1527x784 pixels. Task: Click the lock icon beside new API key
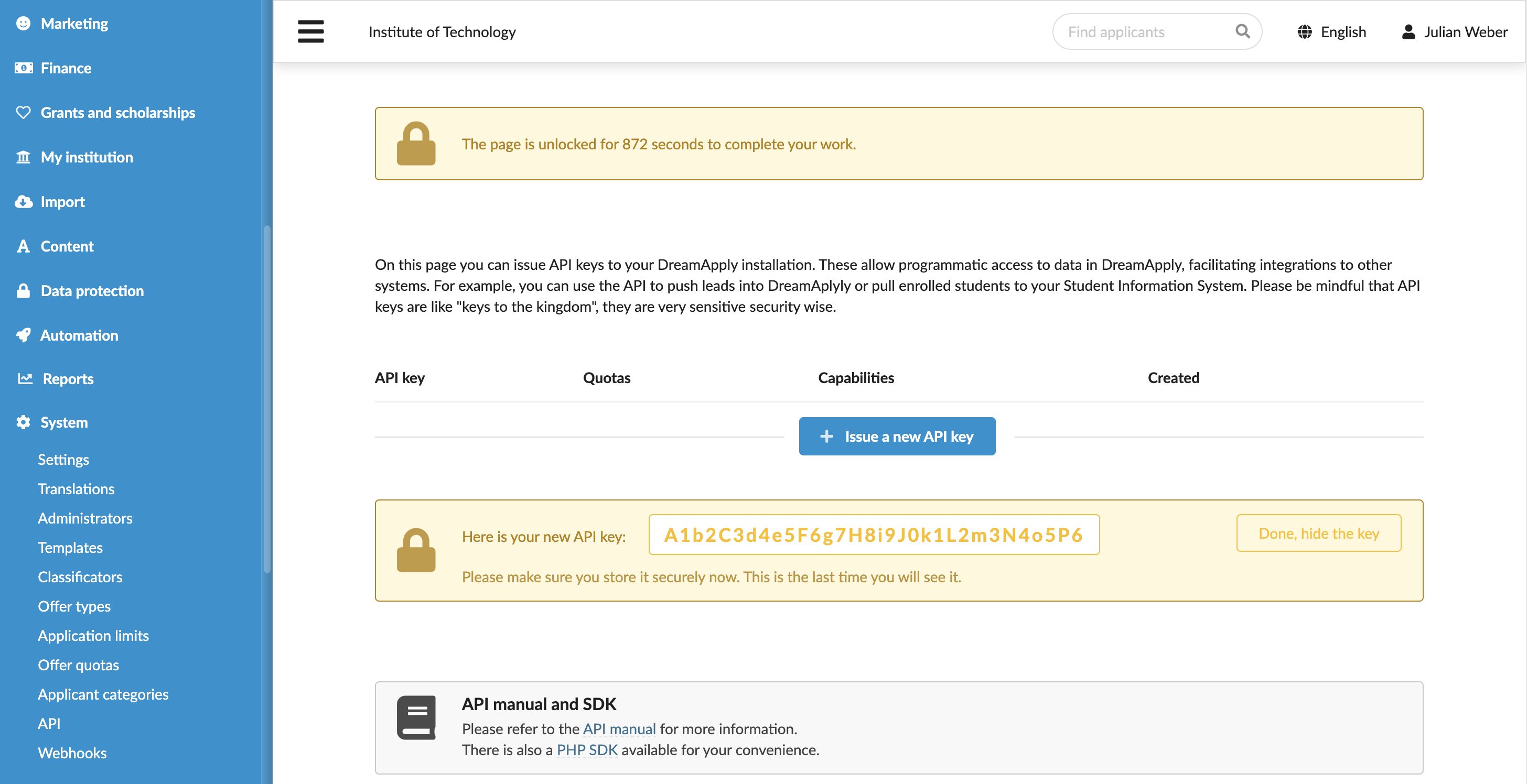pyautogui.click(x=416, y=550)
